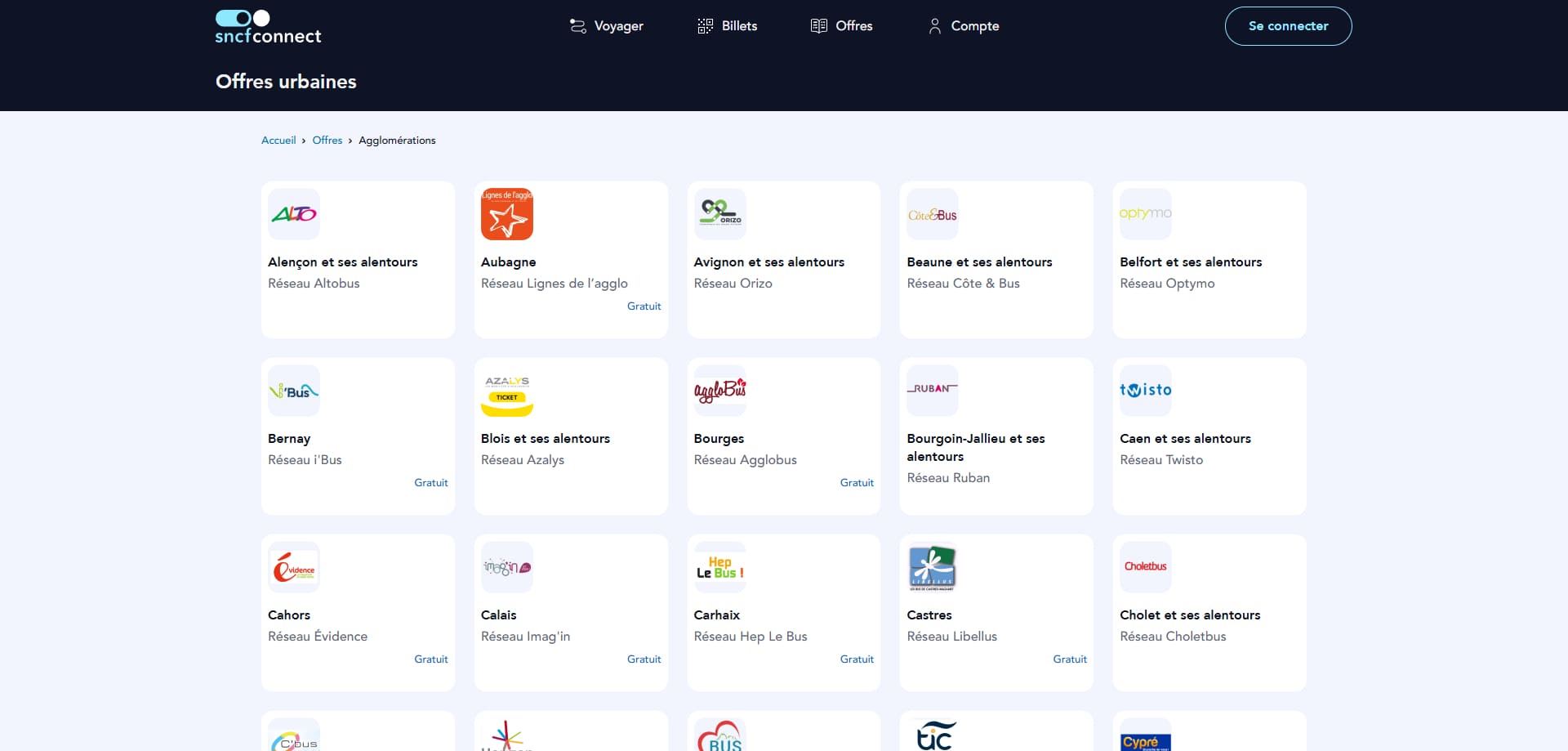Click the Altobus network logo

coord(294,214)
